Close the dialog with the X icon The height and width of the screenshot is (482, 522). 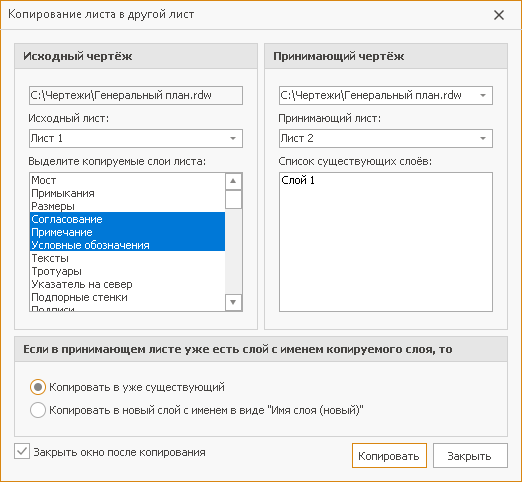(499, 15)
